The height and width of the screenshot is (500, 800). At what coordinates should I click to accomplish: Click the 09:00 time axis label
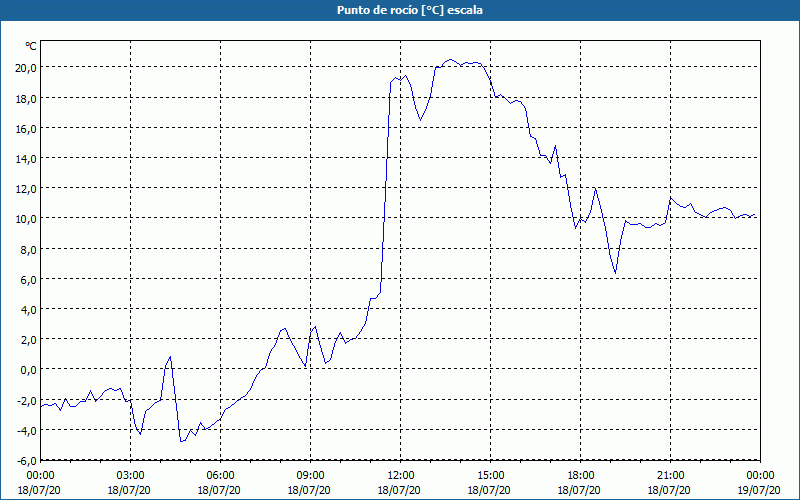click(310, 476)
